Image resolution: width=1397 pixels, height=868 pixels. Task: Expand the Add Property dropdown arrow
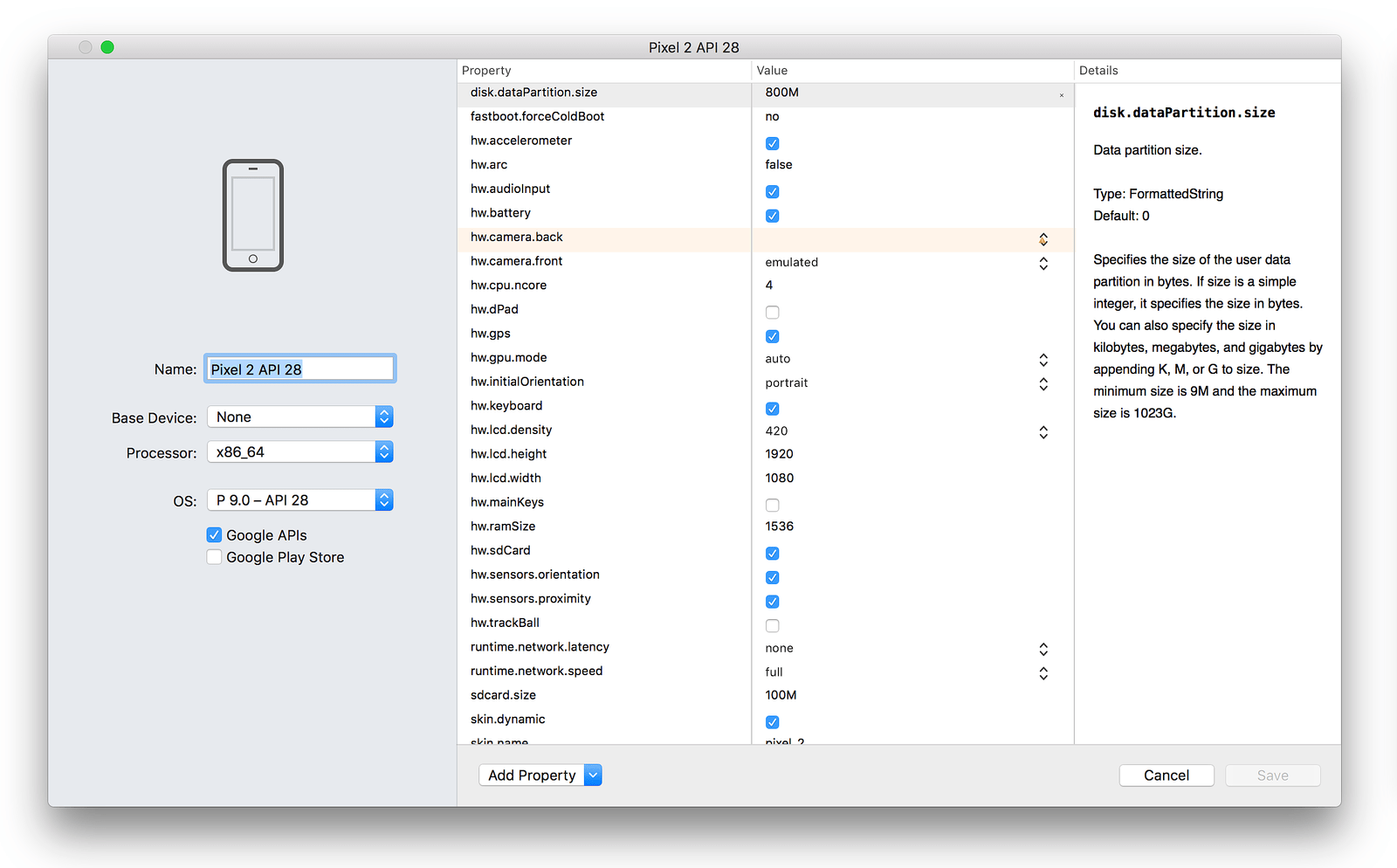point(593,775)
